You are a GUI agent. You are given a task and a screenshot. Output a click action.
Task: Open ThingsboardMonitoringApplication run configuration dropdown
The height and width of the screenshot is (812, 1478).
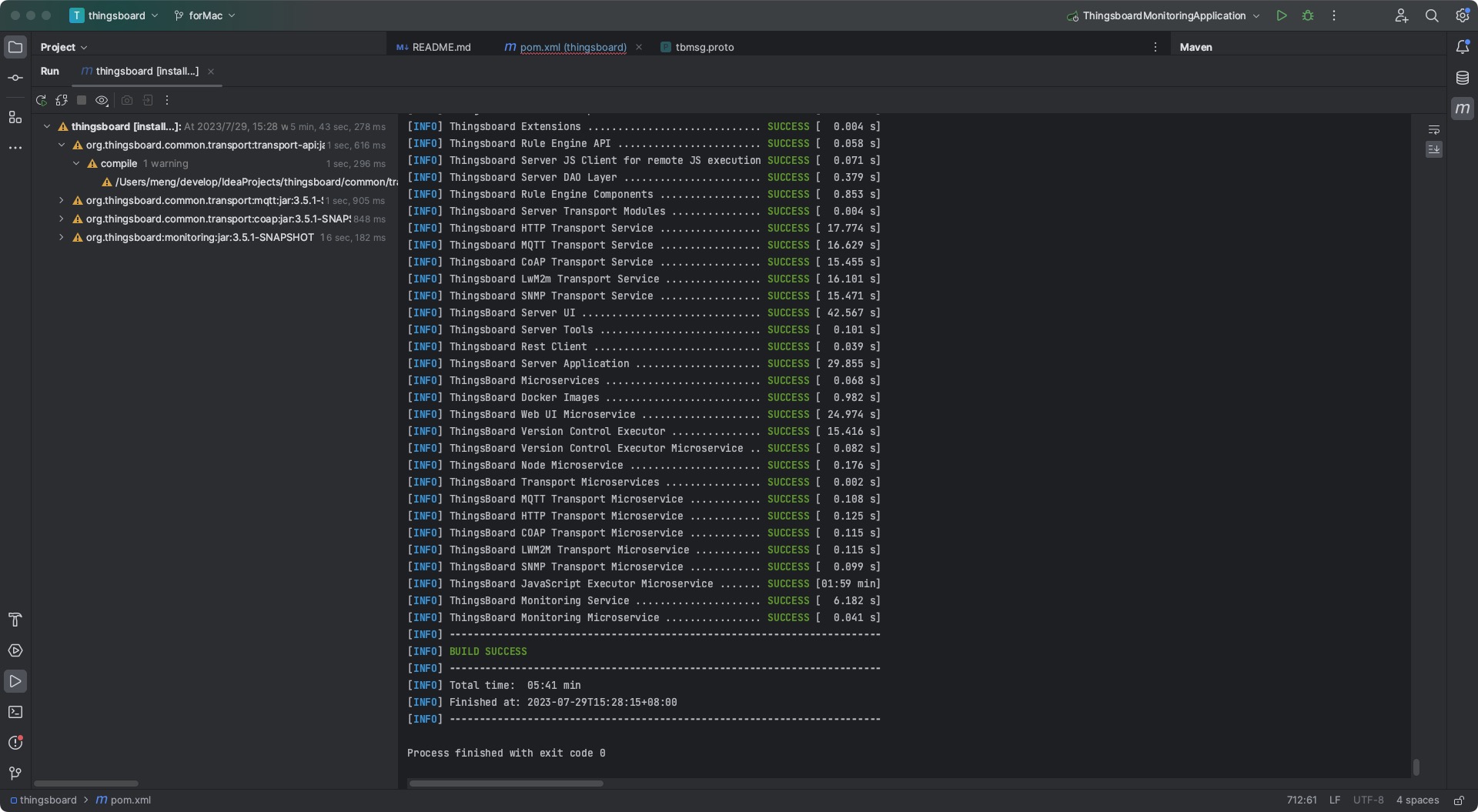tap(1163, 15)
